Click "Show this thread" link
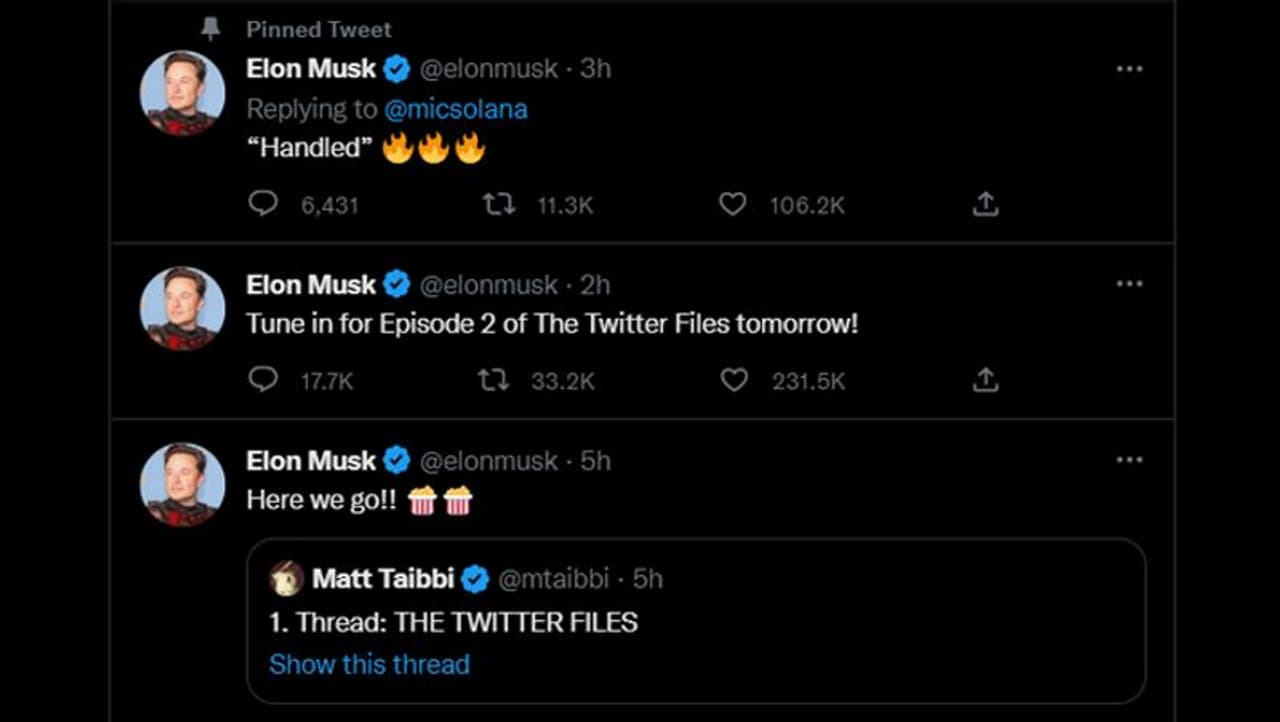Viewport: 1280px width, 722px height. pyautogui.click(x=369, y=664)
